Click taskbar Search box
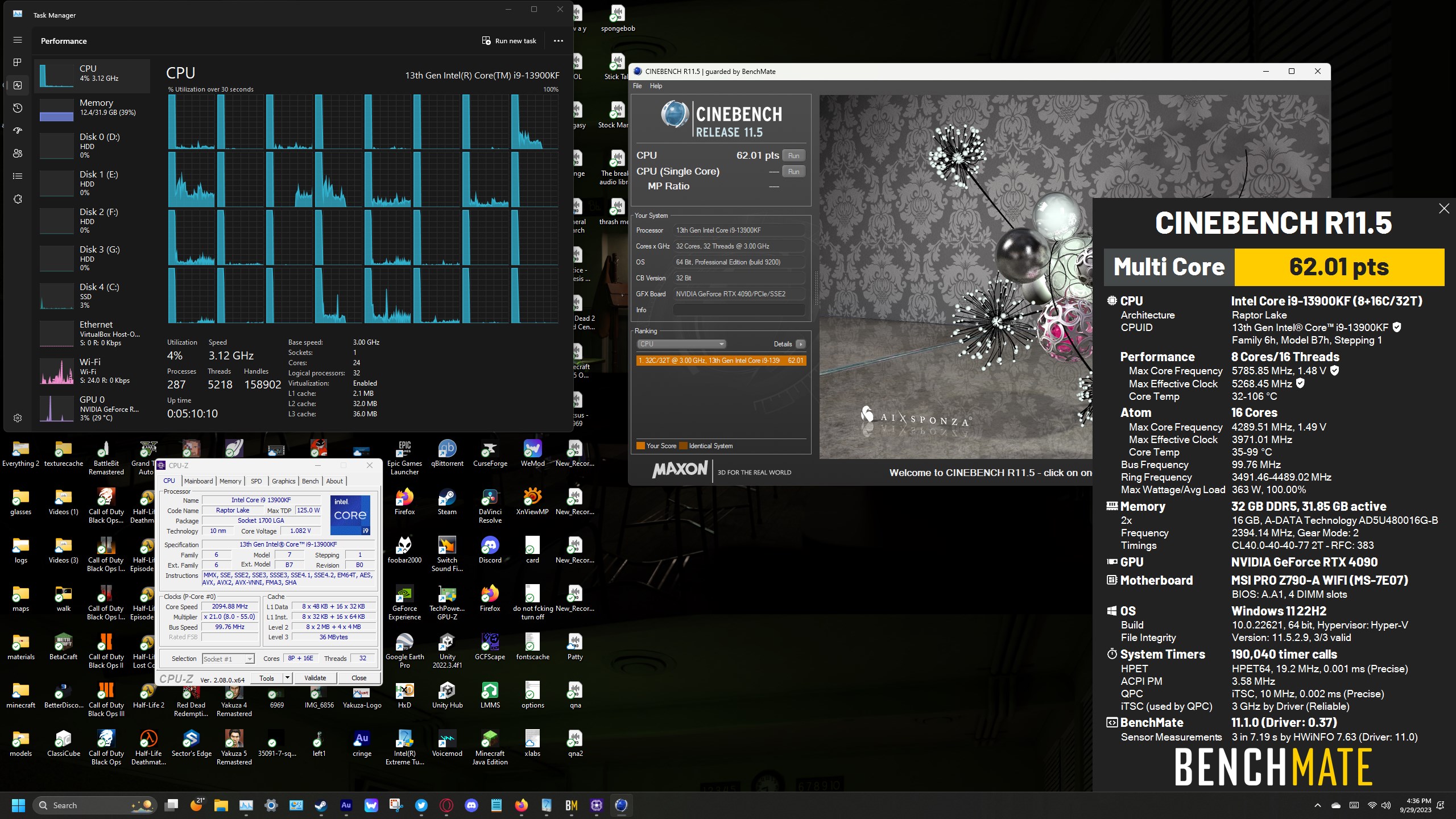 click(94, 805)
